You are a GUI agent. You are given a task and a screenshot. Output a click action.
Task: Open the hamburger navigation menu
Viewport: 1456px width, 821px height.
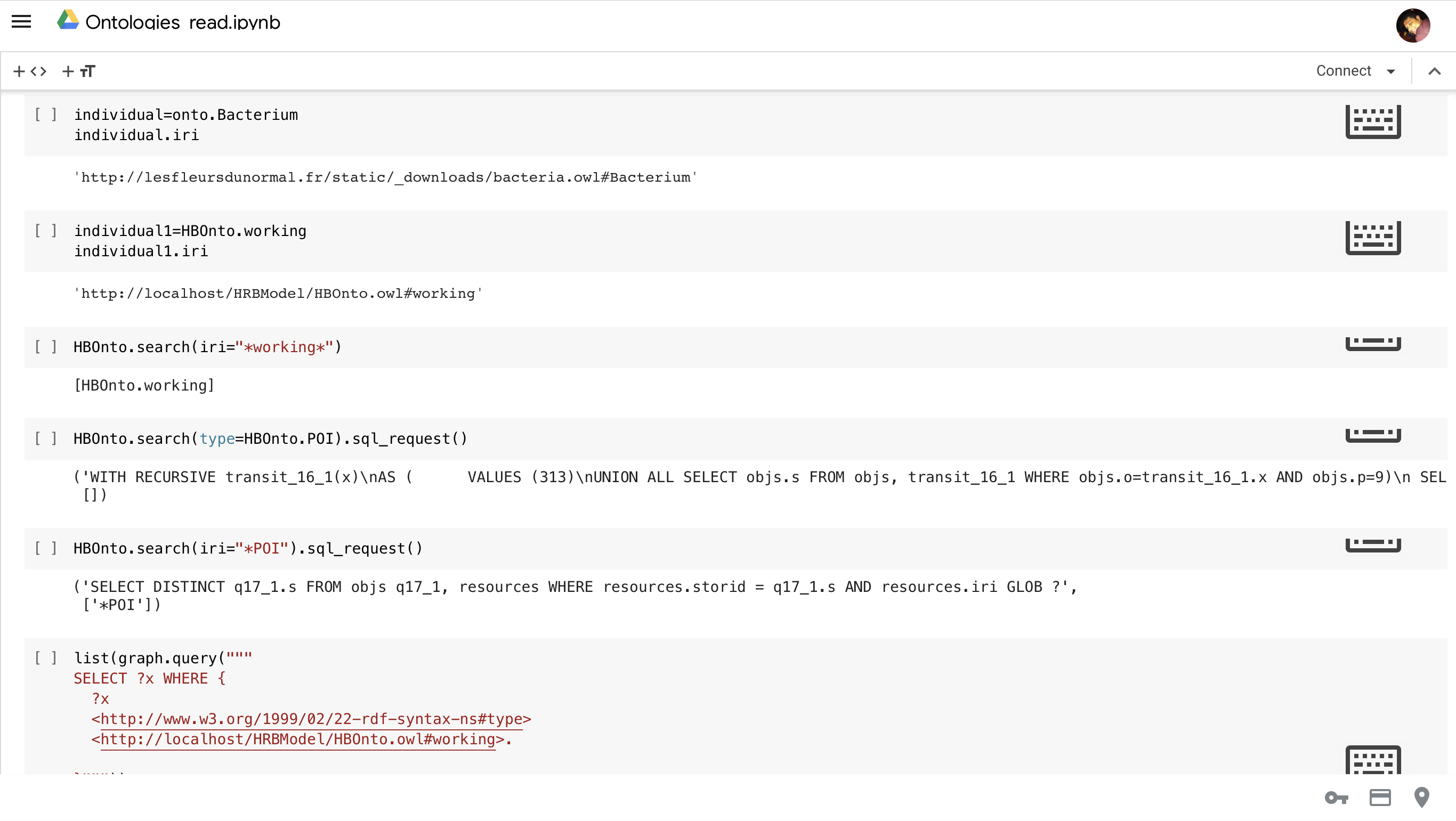pyautogui.click(x=21, y=21)
